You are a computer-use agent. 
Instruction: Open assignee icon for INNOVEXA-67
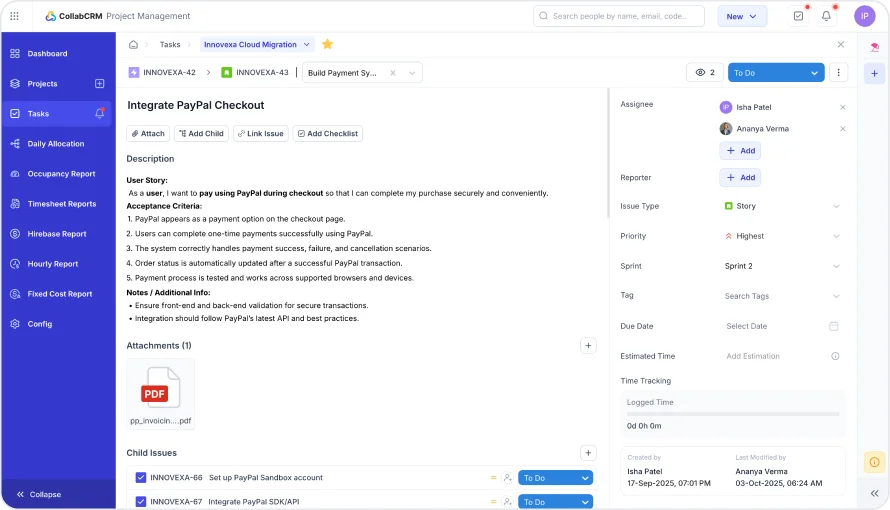click(507, 501)
